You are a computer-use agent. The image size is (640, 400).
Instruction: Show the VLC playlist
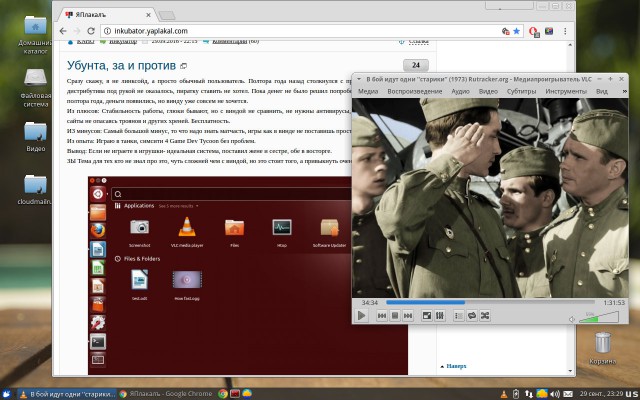click(459, 316)
